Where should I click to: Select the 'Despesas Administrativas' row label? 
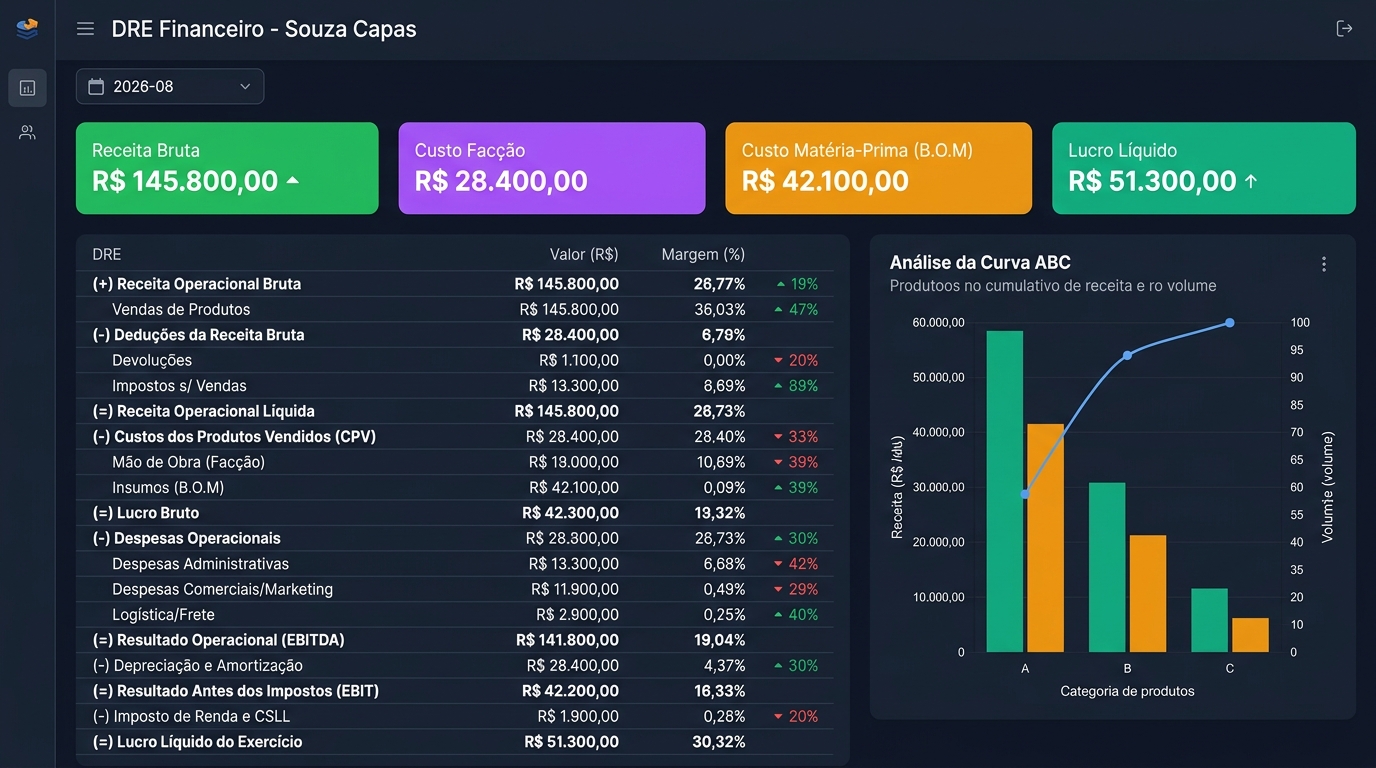200,565
